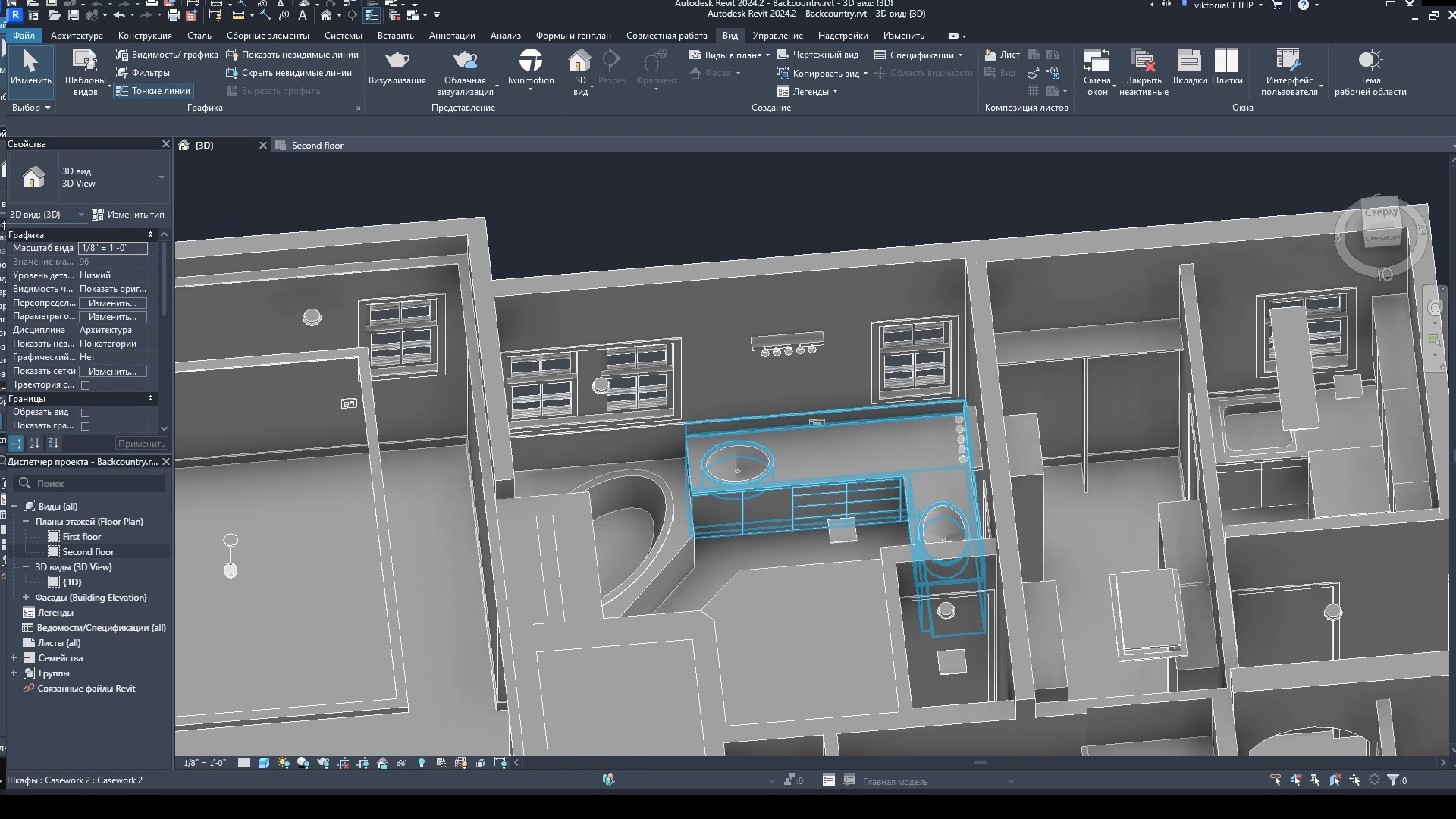Screen dimensions: 1456x819
Task: Click the Масштаб вида input field
Action: click(x=112, y=248)
